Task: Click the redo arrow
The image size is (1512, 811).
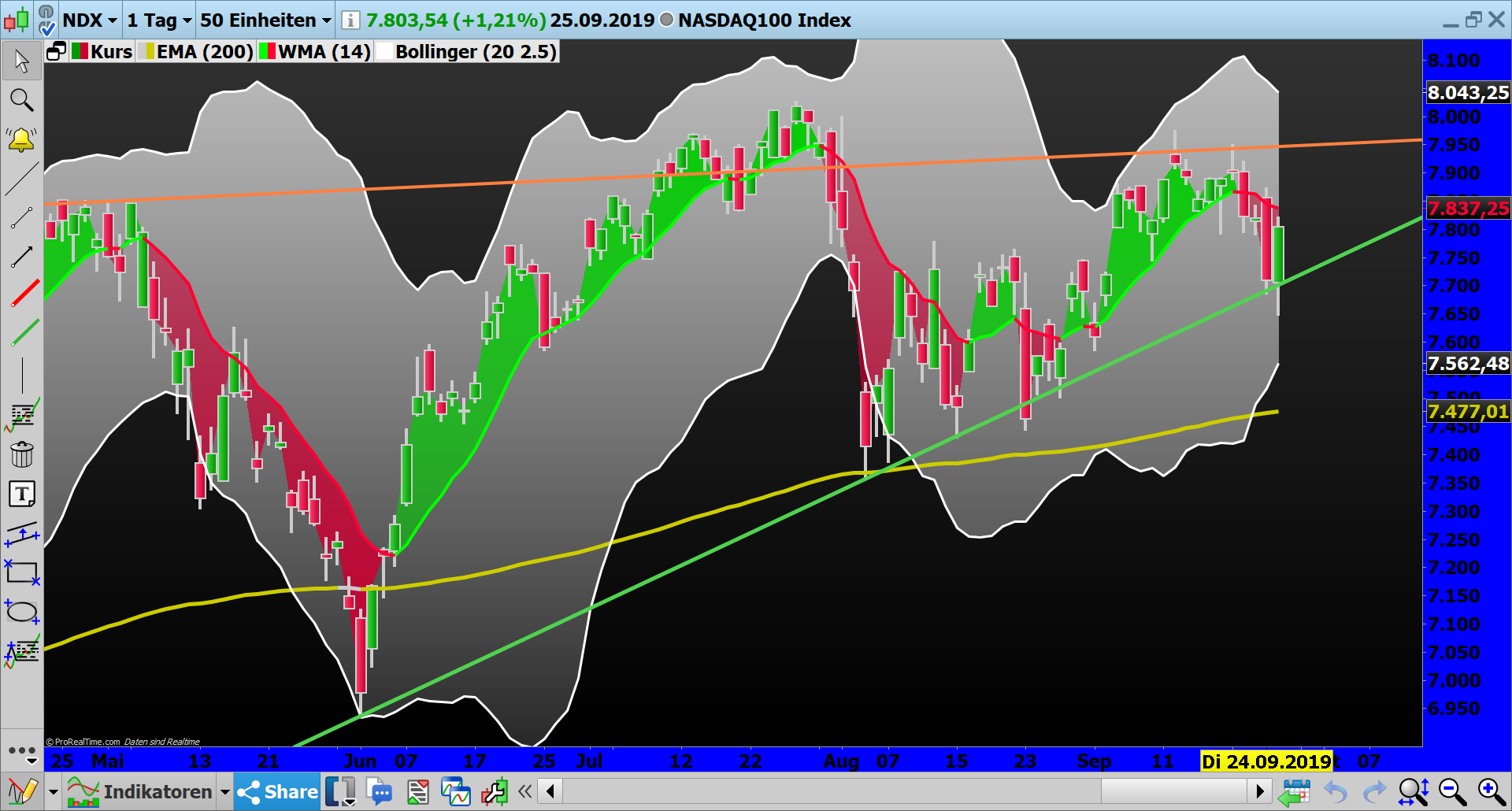Action: 1374,791
